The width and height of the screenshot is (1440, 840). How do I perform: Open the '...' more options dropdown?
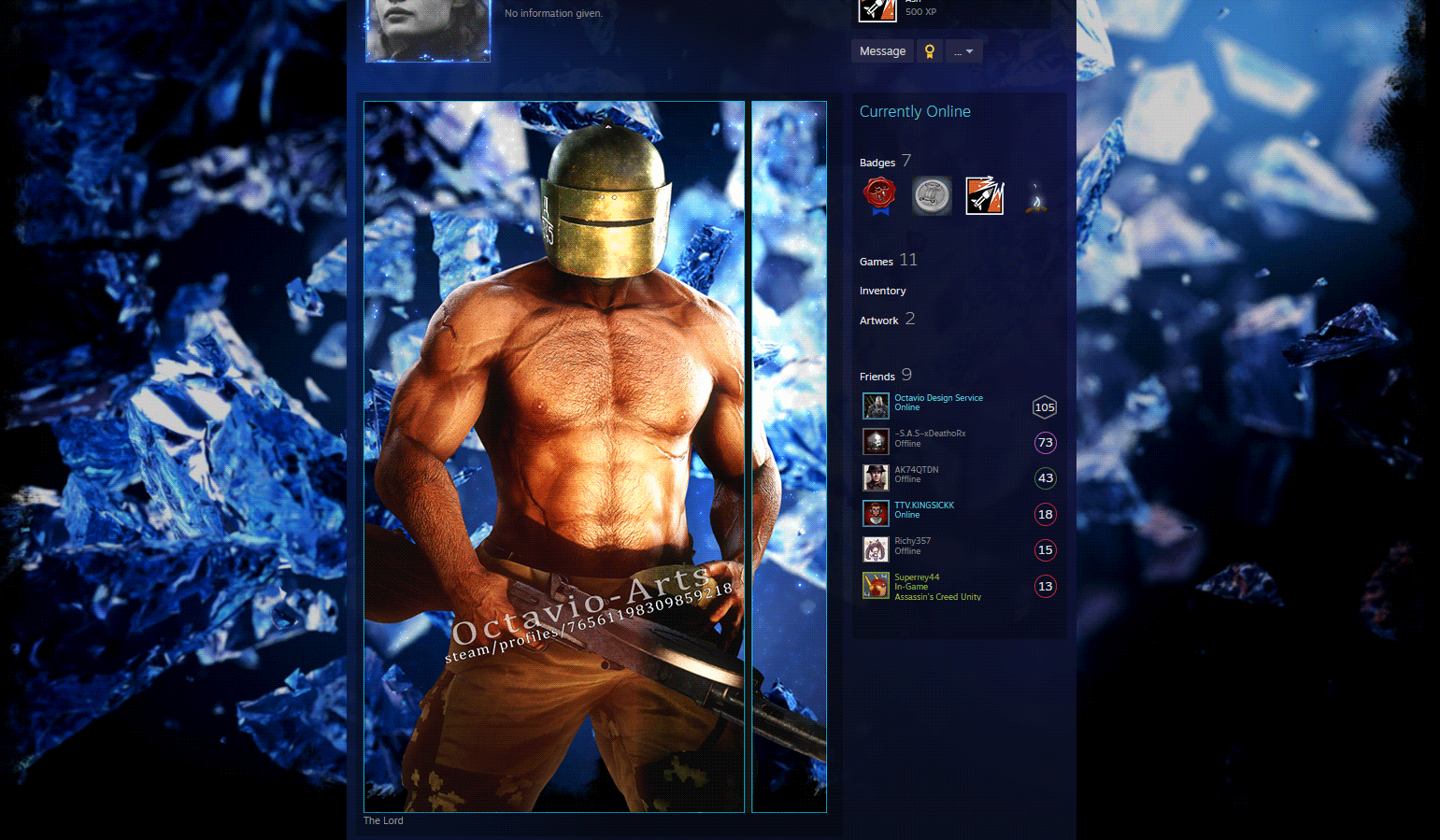click(963, 51)
